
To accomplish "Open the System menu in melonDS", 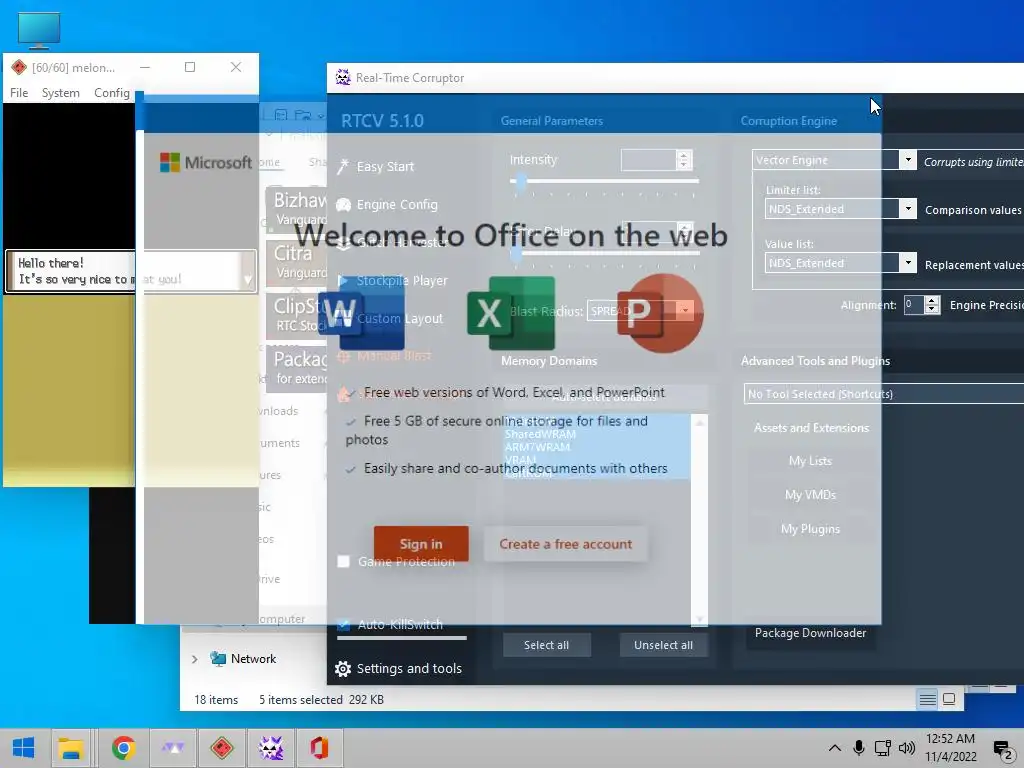I will pos(61,93).
